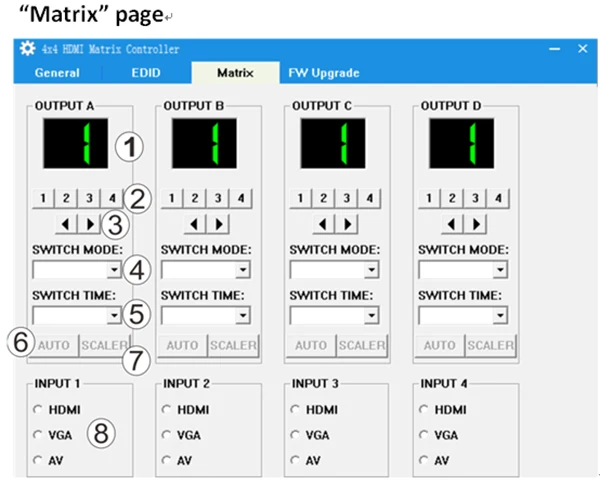The width and height of the screenshot is (600, 485).
Task: Select VGA radio for Input 1
Action: tap(38, 435)
